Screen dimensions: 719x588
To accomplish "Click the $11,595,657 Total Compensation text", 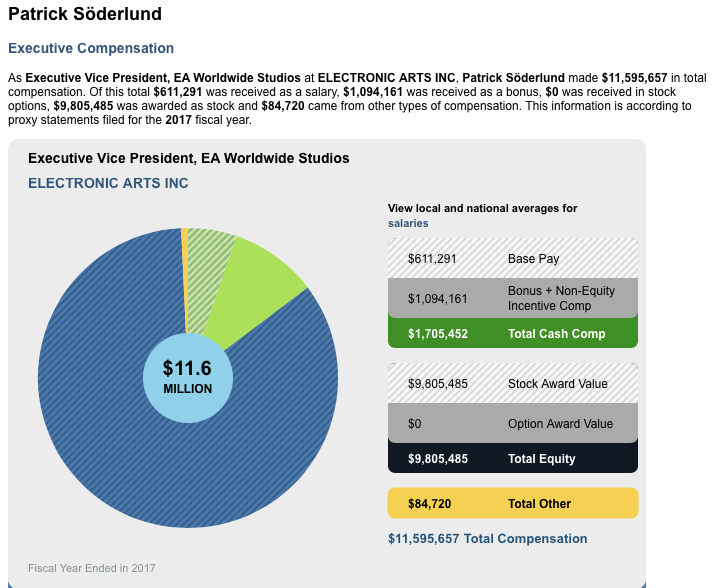I will (x=487, y=539).
